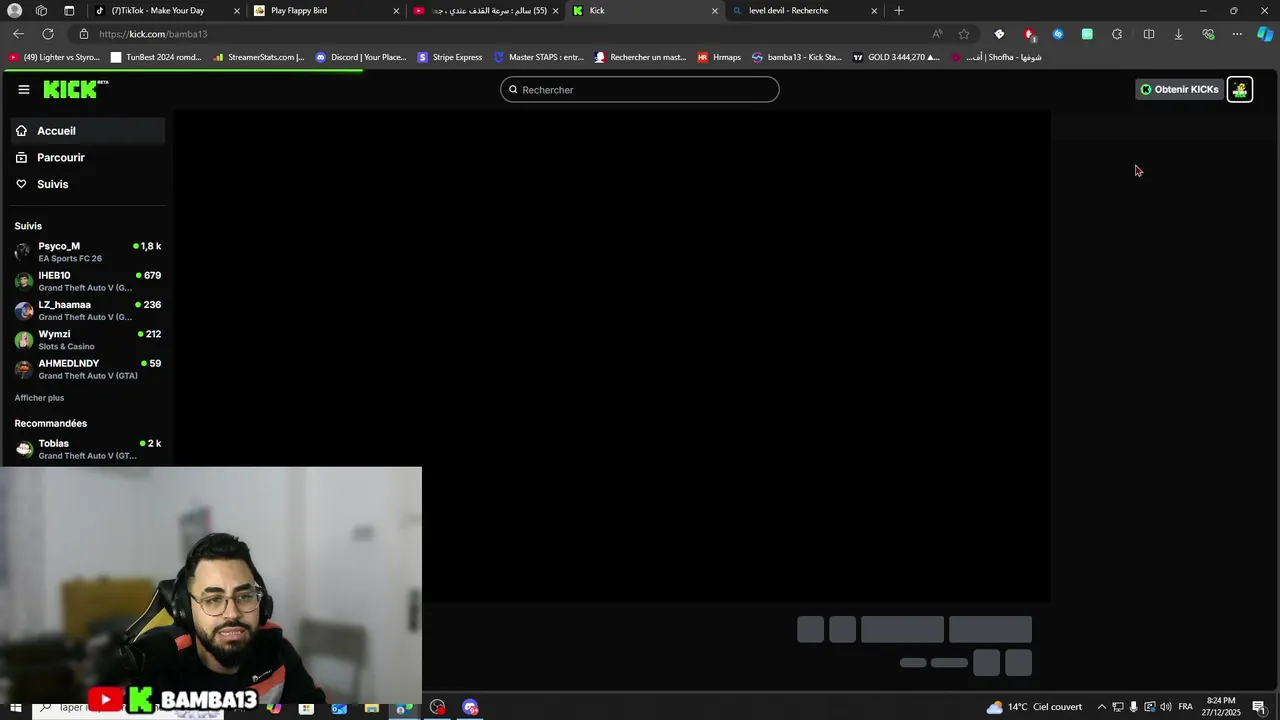
Task: Click the Rechercher search field
Action: [640, 90]
